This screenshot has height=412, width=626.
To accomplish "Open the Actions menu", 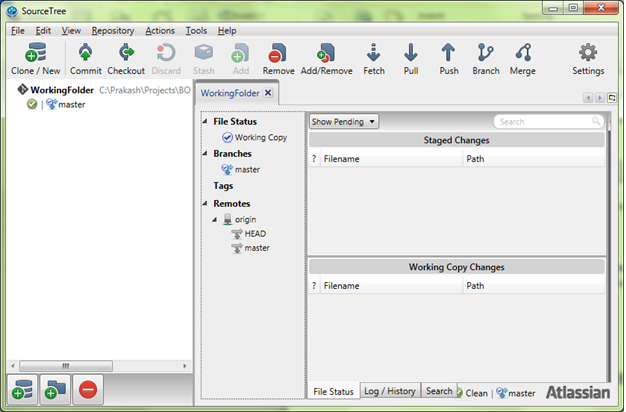I will pos(160,31).
